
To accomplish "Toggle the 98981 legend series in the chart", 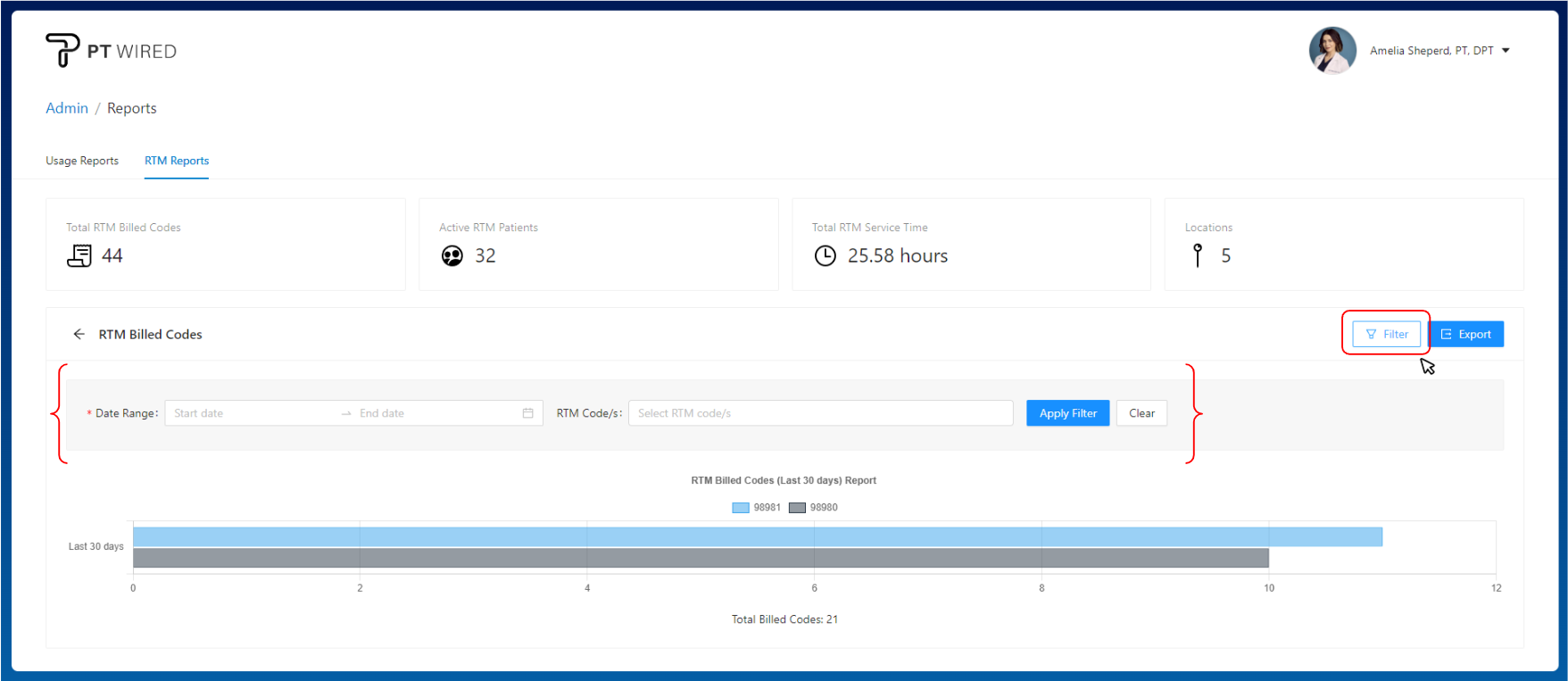I will coord(756,507).
